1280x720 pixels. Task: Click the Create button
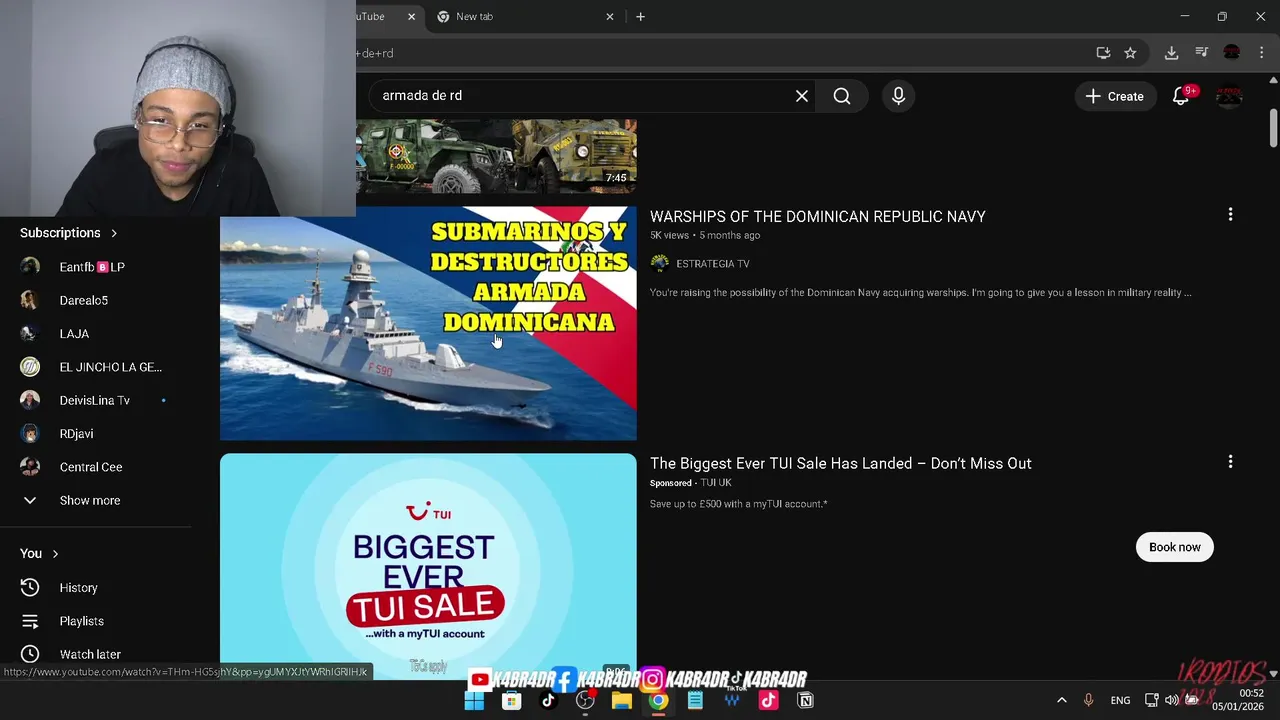point(1114,96)
